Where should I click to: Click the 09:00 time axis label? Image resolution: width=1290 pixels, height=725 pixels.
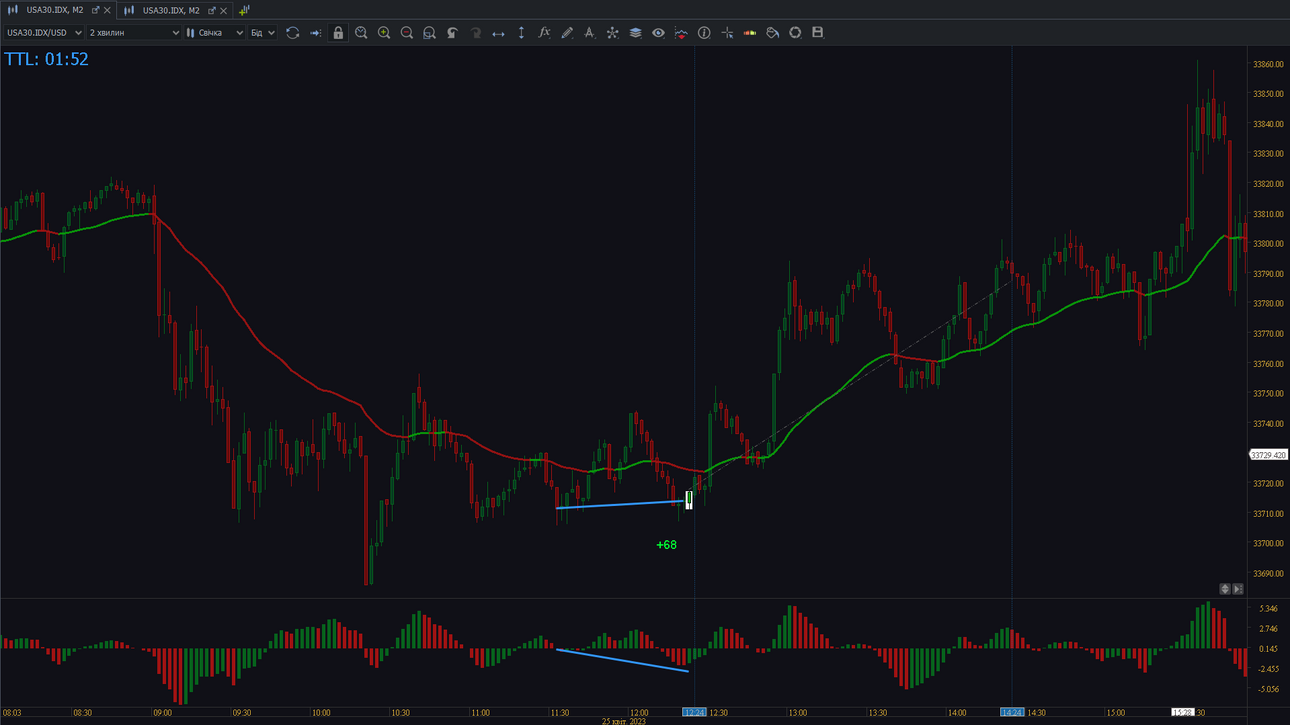pos(162,713)
